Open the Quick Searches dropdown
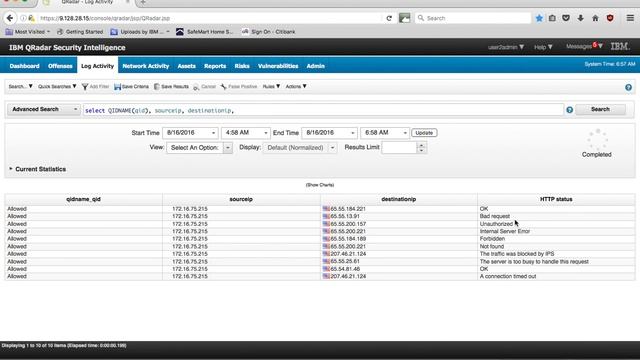640x360 pixels. point(57,87)
